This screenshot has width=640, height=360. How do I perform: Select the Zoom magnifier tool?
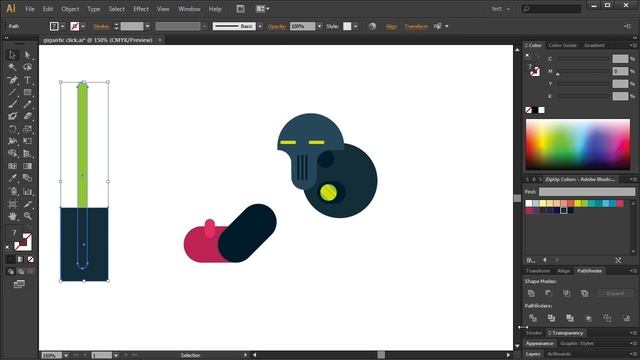pyautogui.click(x=27, y=216)
